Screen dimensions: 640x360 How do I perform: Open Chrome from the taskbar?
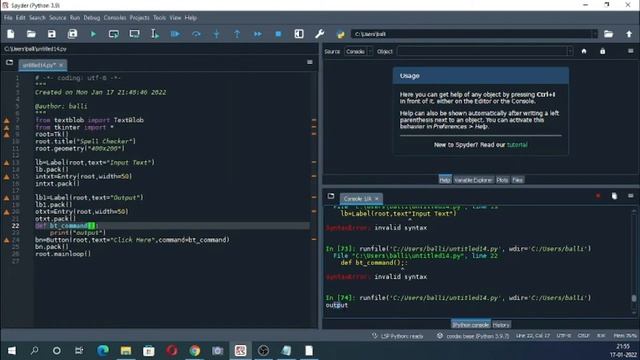coord(195,350)
